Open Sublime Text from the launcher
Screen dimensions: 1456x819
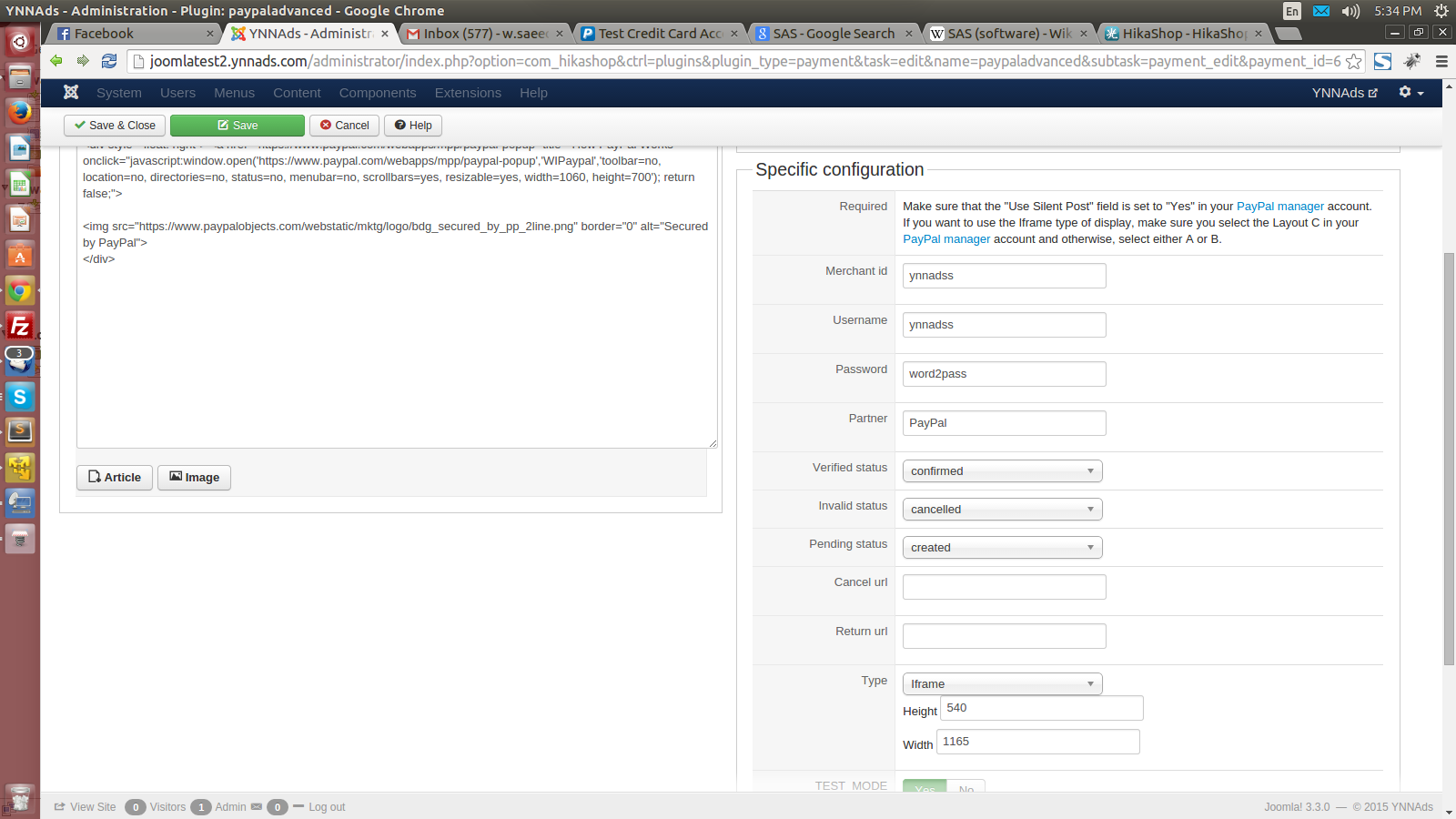(20, 432)
